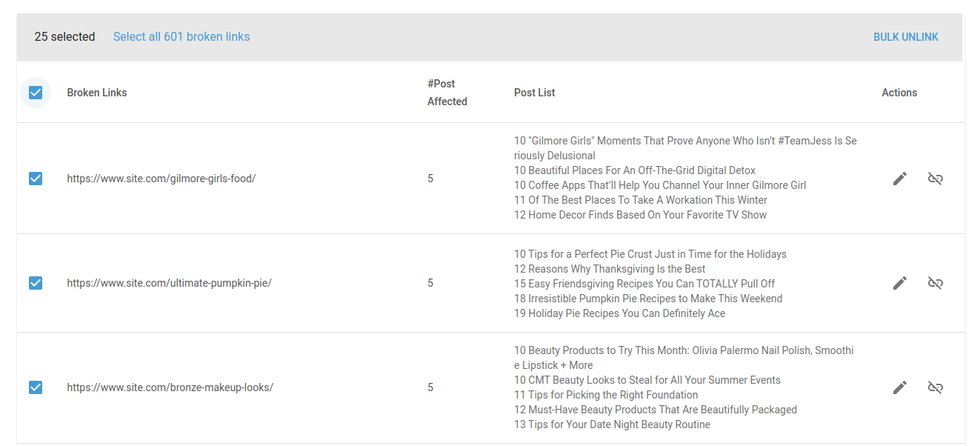Edit the ultimate-pumpkin-pie broken link

[x=900, y=283]
